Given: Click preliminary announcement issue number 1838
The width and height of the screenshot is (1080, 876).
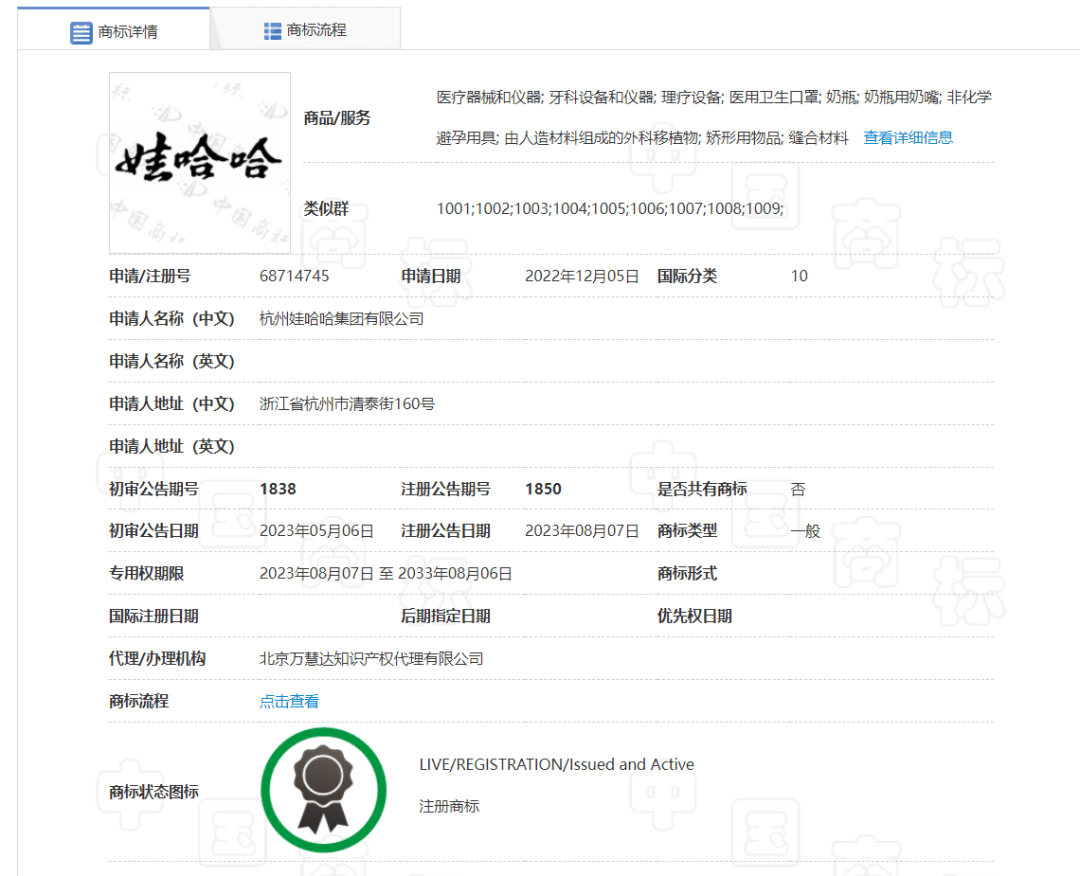Looking at the screenshot, I should click(x=278, y=489).
